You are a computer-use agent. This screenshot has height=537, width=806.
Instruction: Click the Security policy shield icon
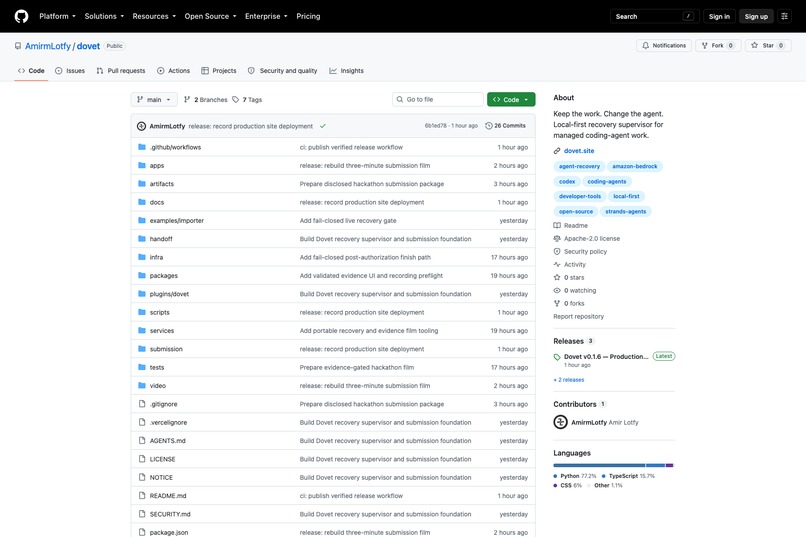557,251
